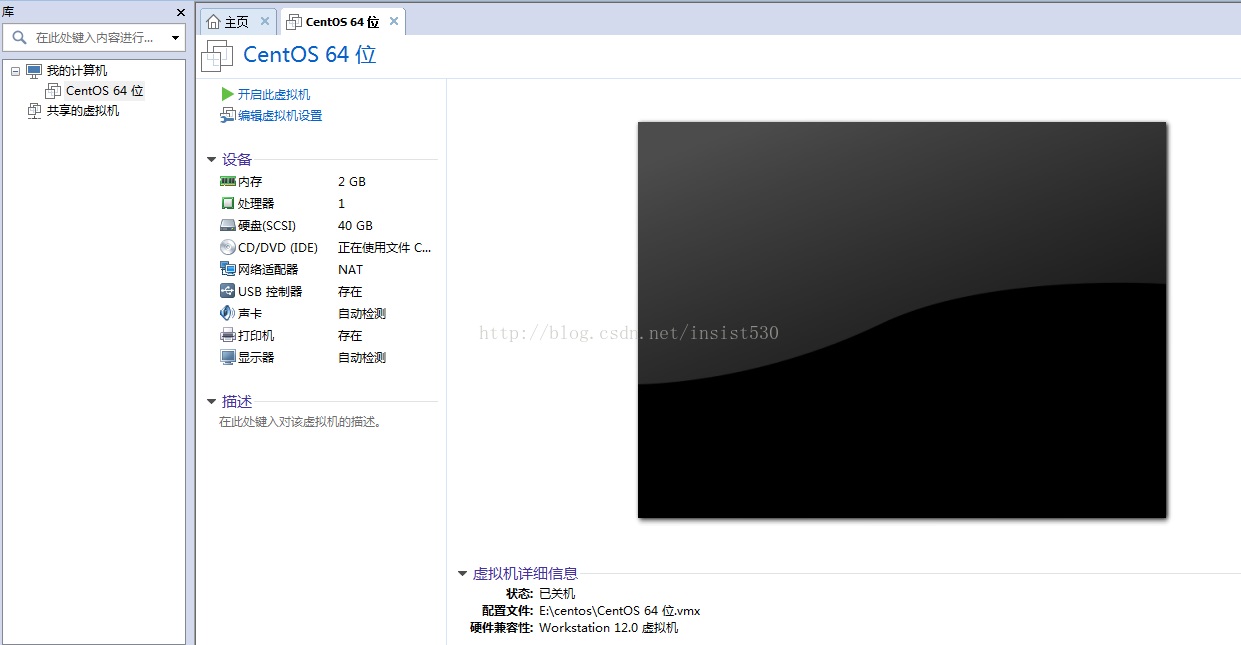
Task: Click display value 自动检测
Action: coord(362,357)
